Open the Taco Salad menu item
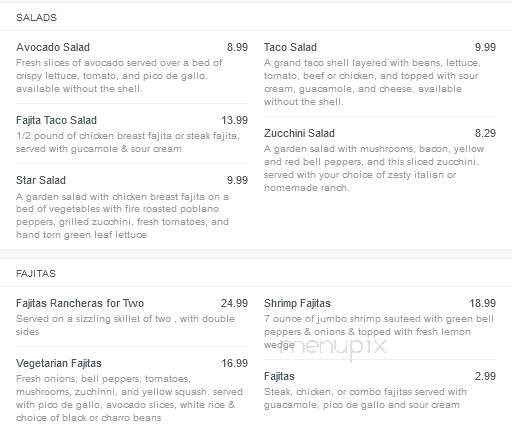 coord(290,47)
